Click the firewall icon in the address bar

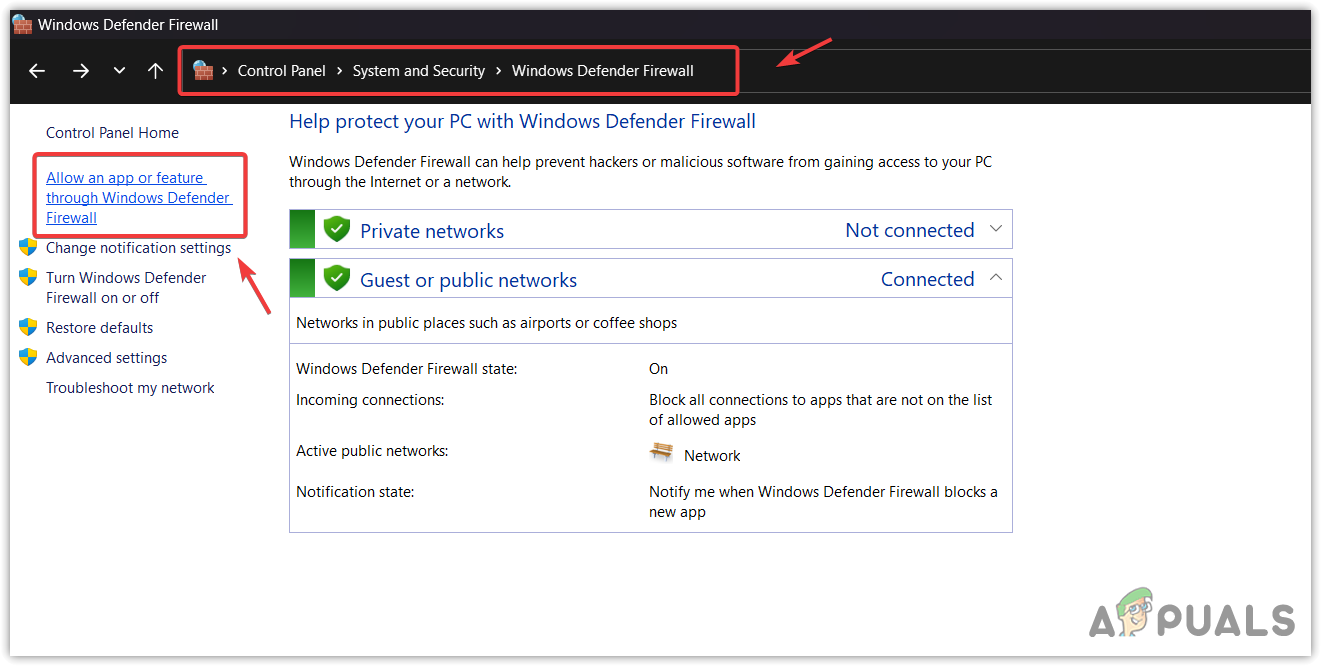(x=203, y=71)
